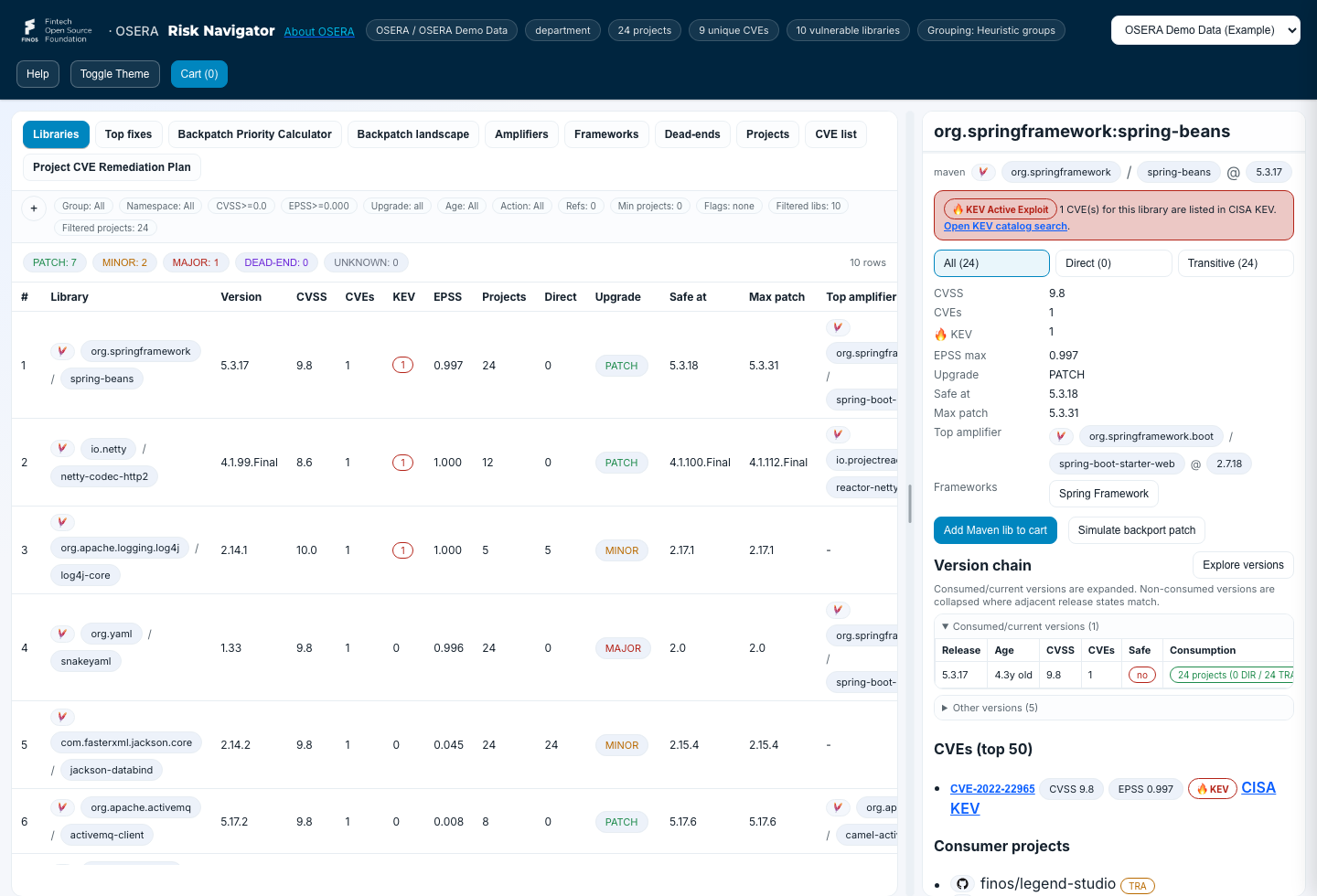Click the Maven icon in jackson-databind row
Viewport: 1317px width, 896px height.
[x=62, y=717]
